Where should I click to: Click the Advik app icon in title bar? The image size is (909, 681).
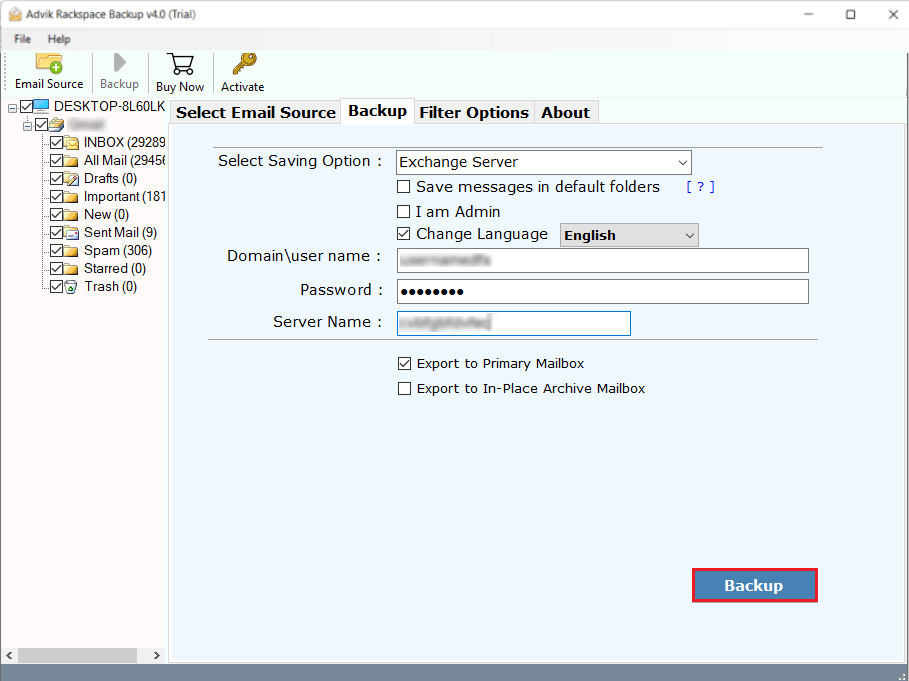(x=14, y=14)
